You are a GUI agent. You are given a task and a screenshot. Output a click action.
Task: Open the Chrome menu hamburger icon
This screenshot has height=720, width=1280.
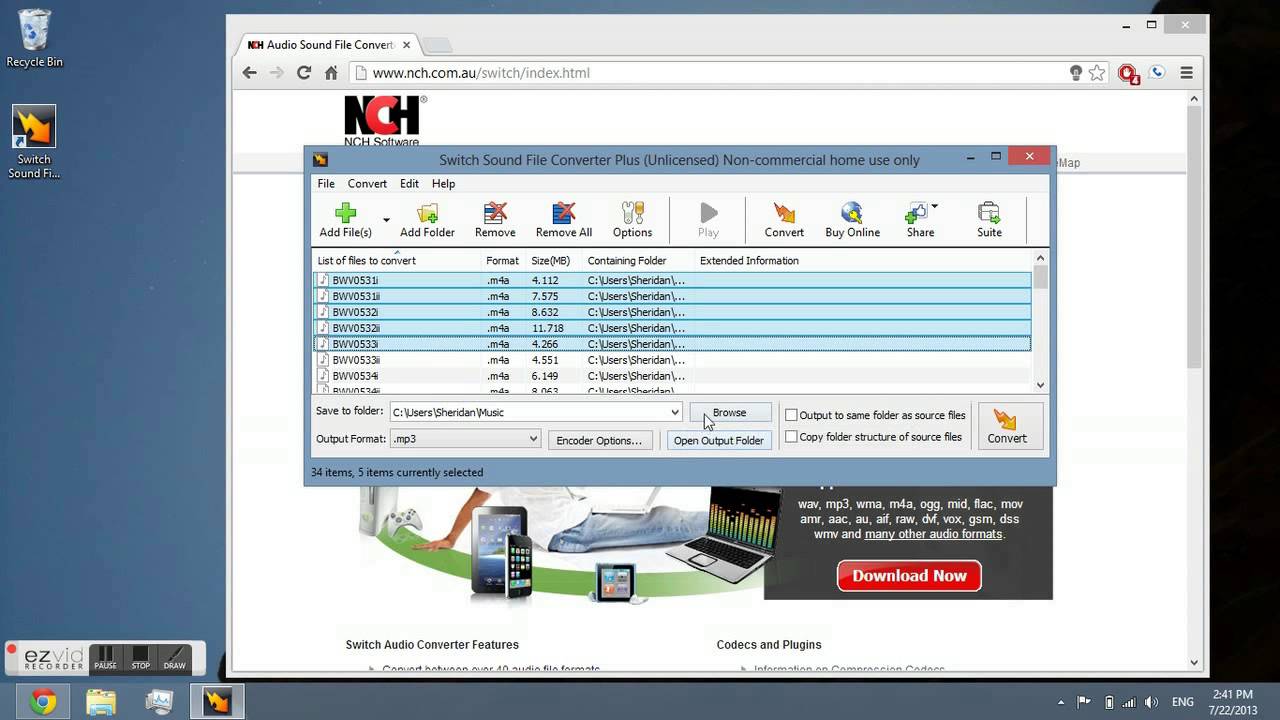point(1187,73)
